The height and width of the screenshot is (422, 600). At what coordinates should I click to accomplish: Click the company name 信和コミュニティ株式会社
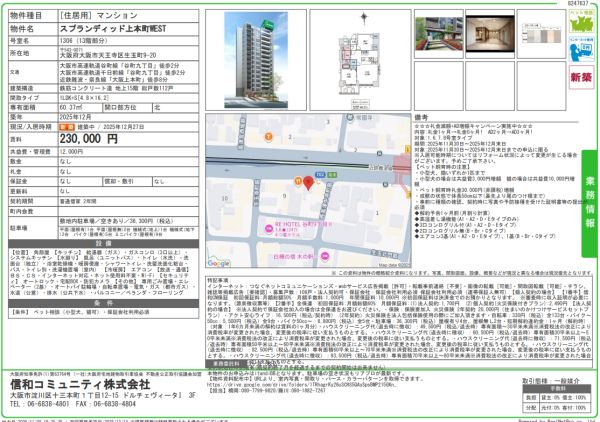(80, 384)
